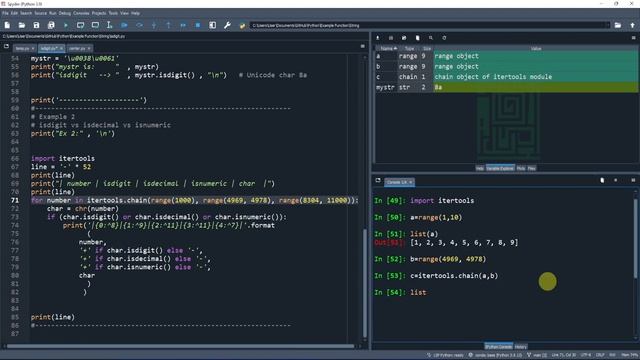Viewport: 640px width, 360px height.
Task: Start debugging the file icon
Action: click(x=124, y=25)
